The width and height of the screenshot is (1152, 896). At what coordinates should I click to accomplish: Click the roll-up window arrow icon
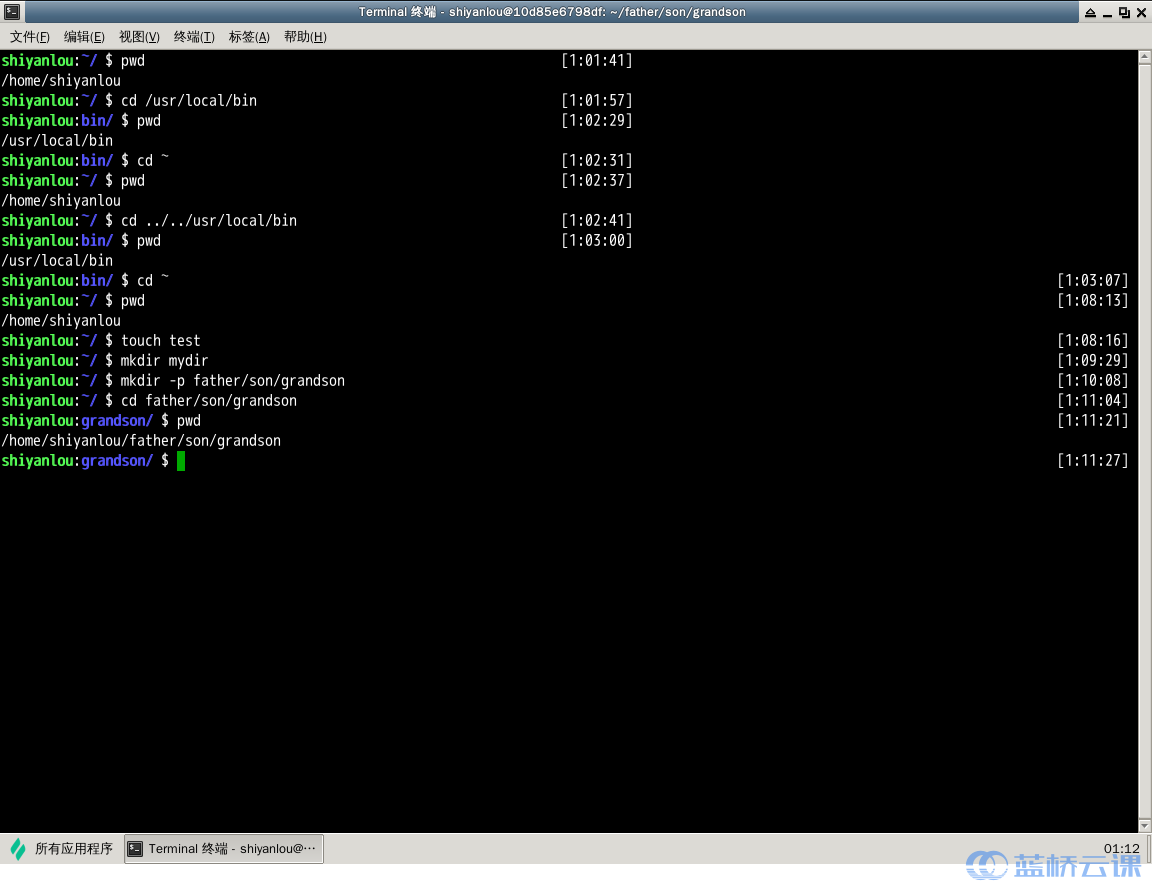(1090, 12)
